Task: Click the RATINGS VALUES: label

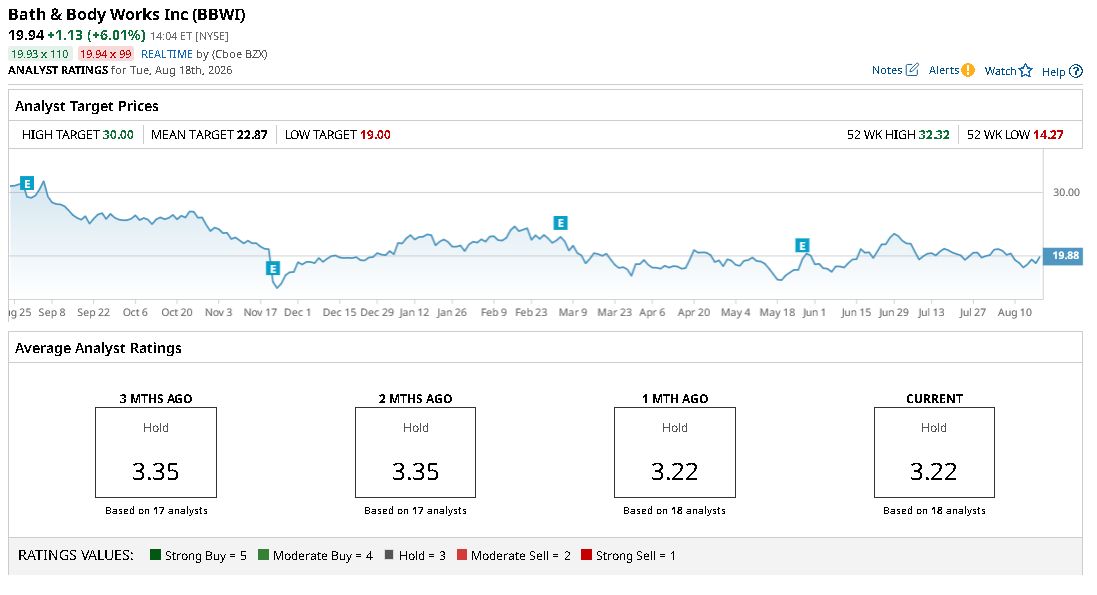Action: coord(76,555)
